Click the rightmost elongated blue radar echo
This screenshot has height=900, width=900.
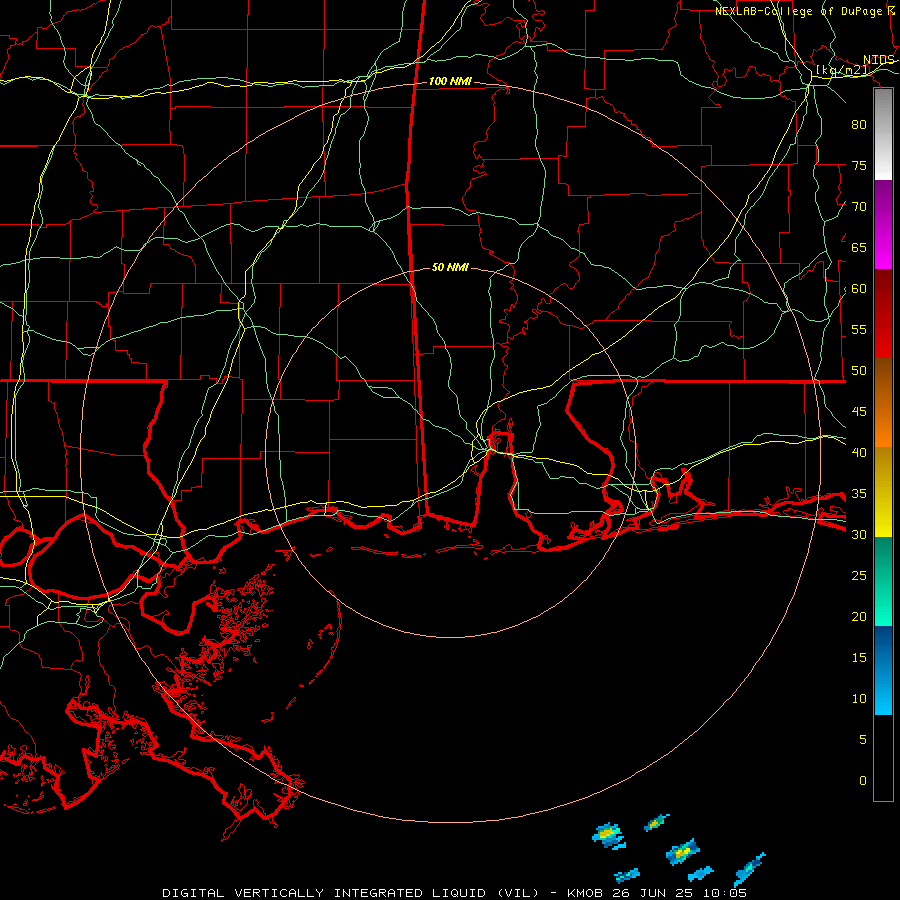pyautogui.click(x=749, y=869)
